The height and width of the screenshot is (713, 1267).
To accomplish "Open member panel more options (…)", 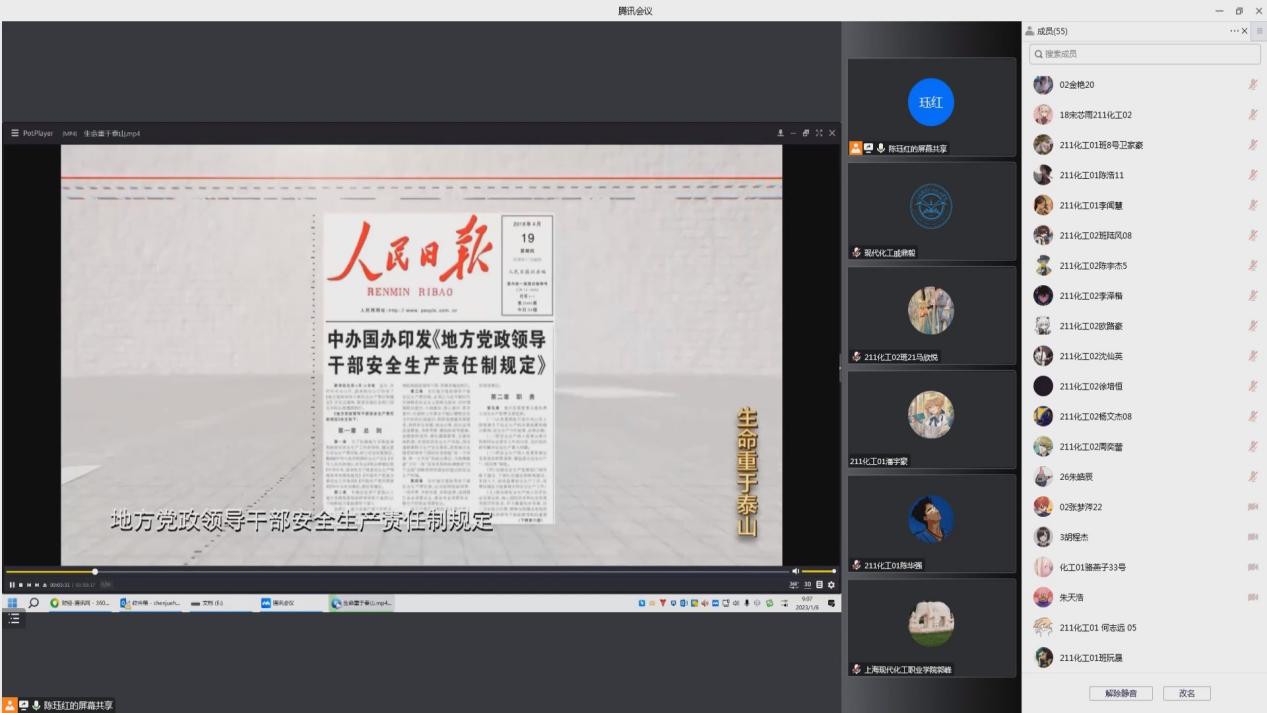I will tap(1235, 31).
